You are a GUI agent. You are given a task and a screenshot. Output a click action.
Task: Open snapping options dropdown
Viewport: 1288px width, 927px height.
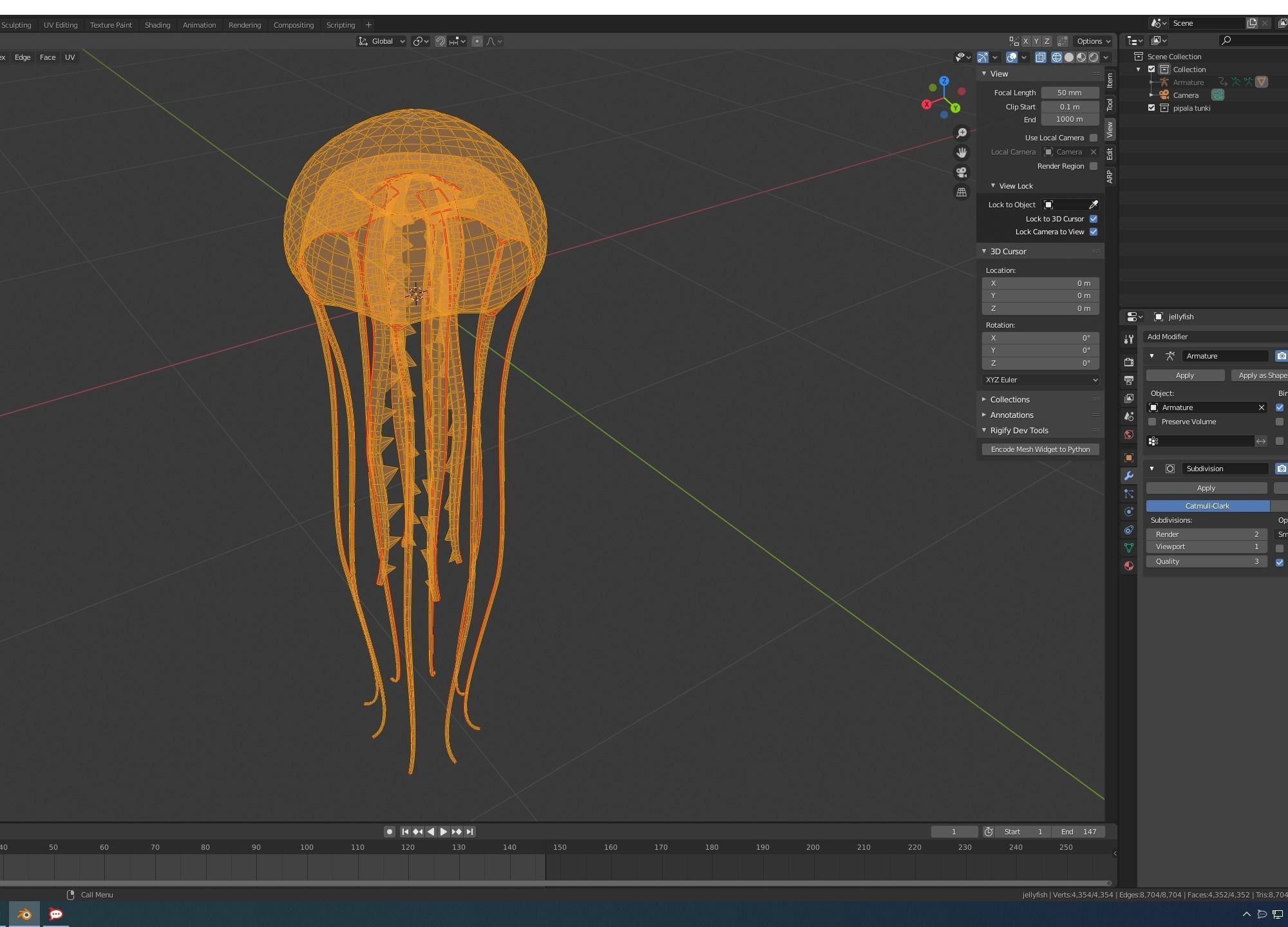click(457, 41)
